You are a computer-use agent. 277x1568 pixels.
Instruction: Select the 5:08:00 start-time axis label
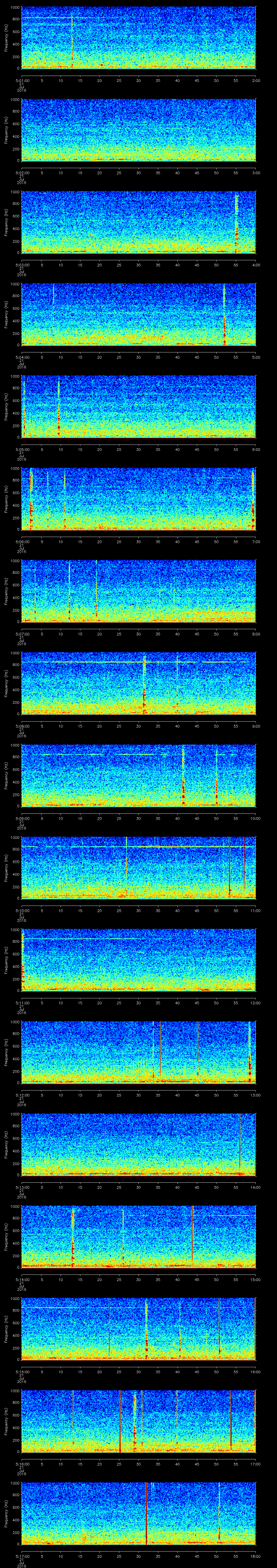[22, 726]
